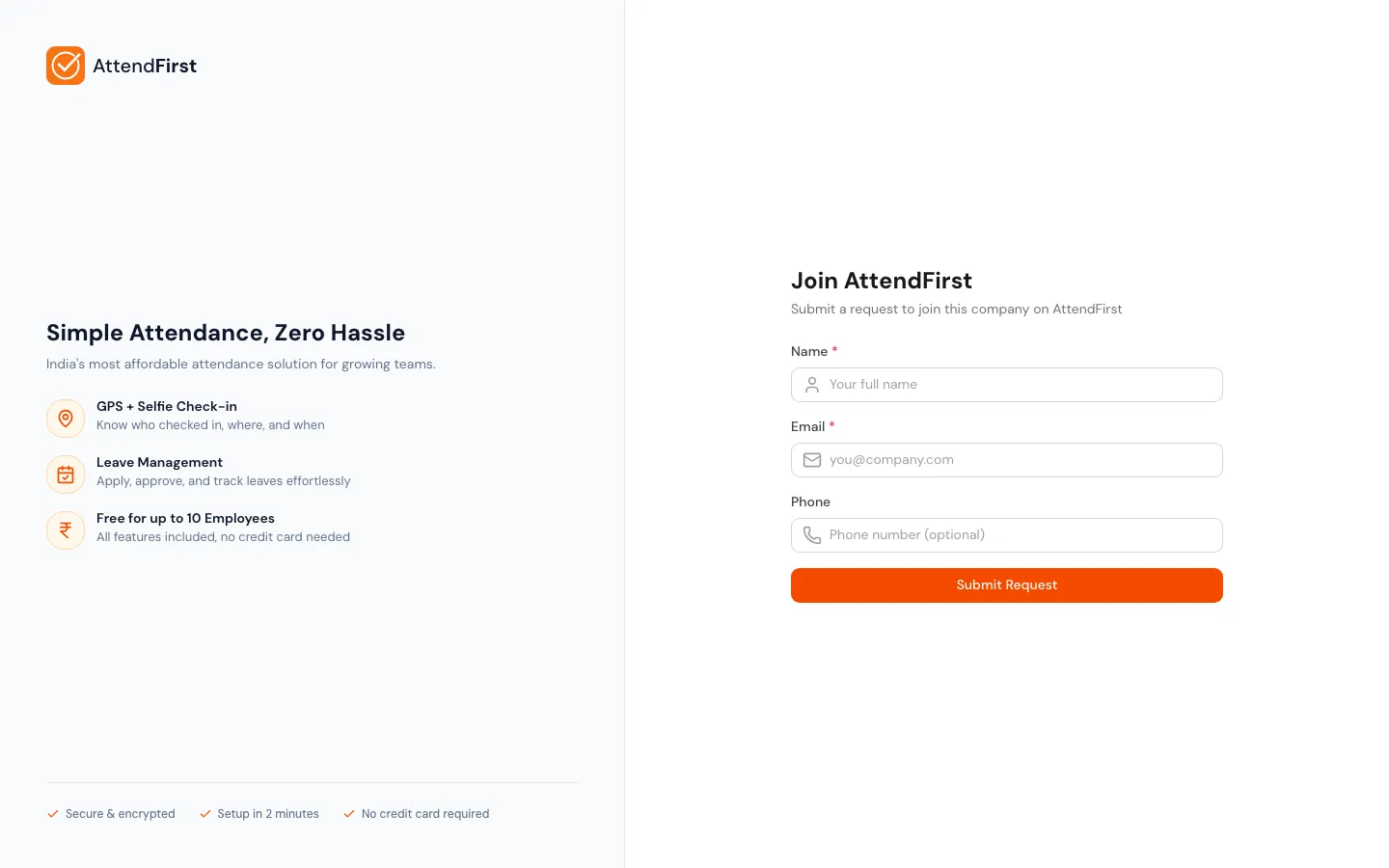Click the Join AttendFirst heading

pyautogui.click(x=882, y=281)
